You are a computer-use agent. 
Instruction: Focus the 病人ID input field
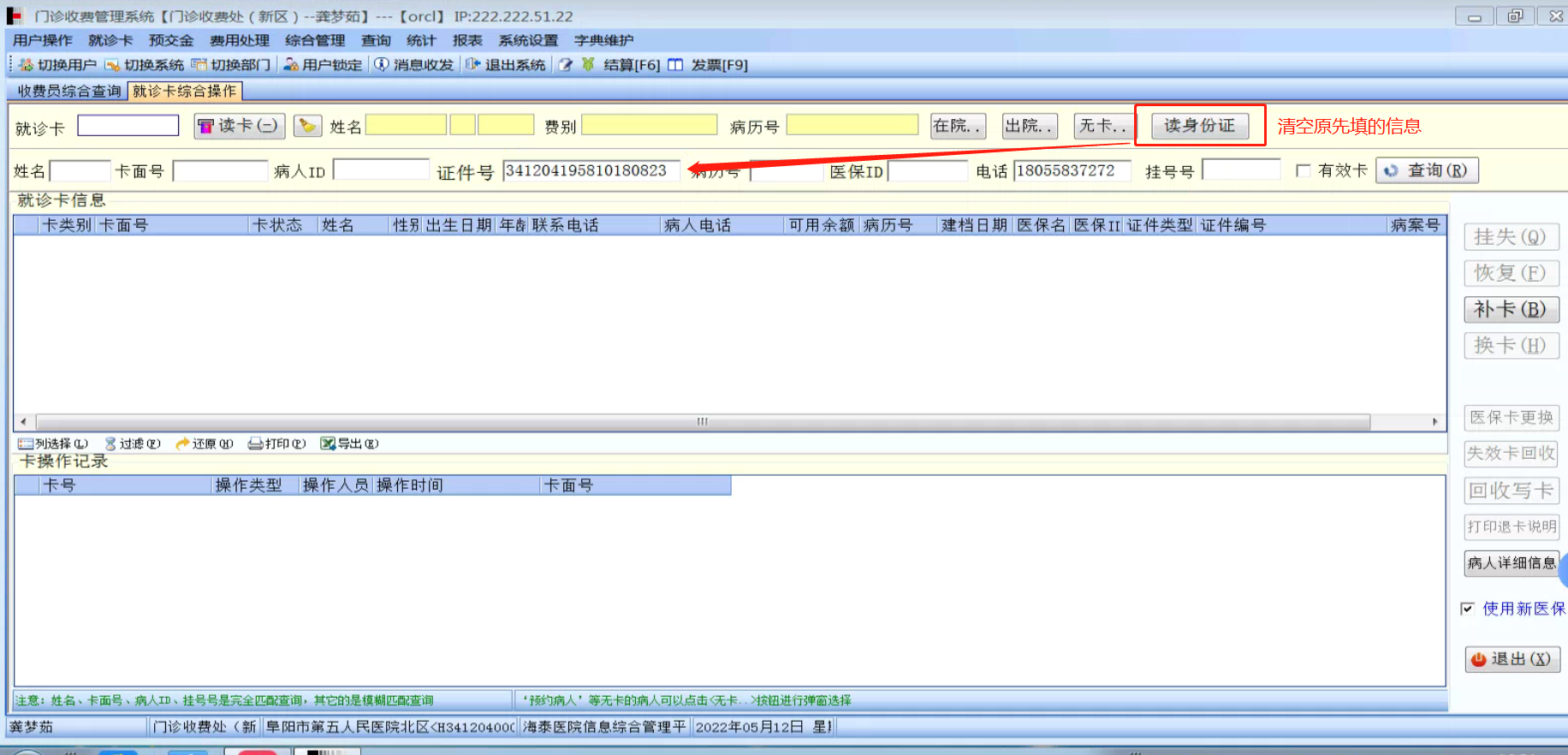tap(381, 170)
